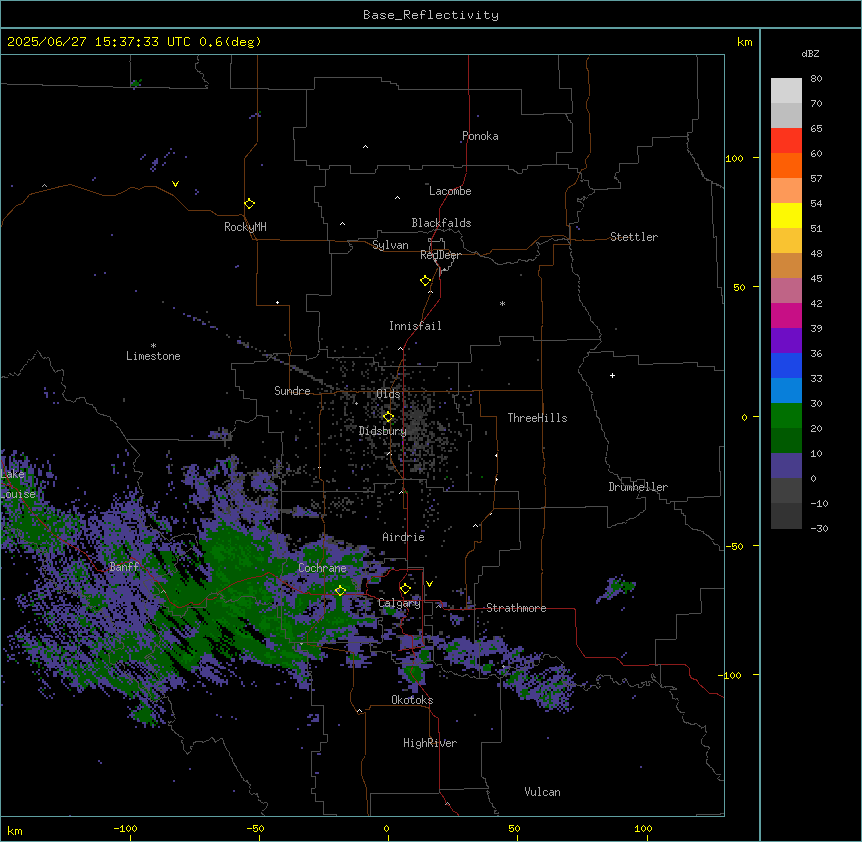Pick the blue 36 dBZ legend swatch
Image resolution: width=862 pixels, height=842 pixels.
click(786, 365)
